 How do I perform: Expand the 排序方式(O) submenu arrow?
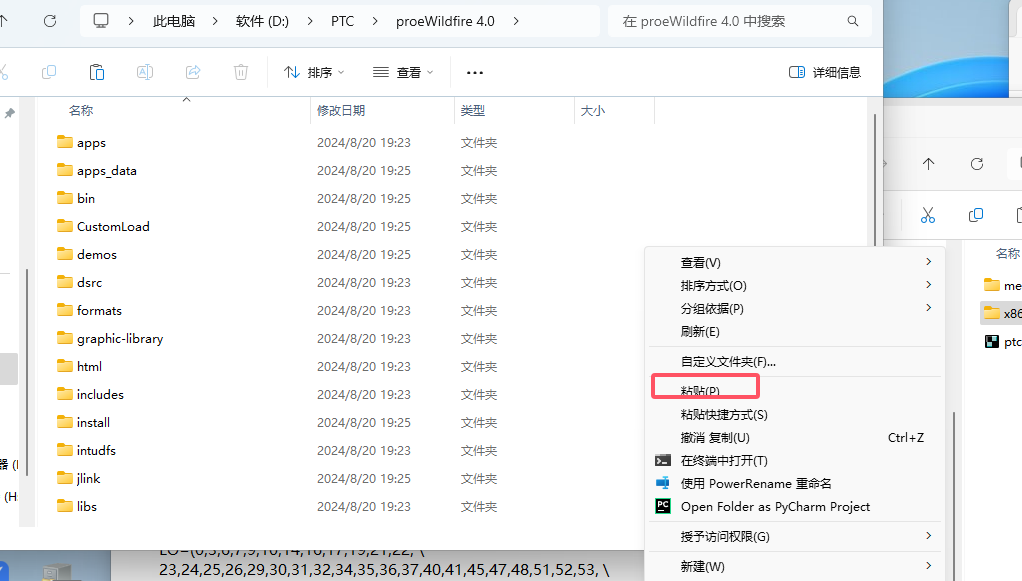pyautogui.click(x=929, y=284)
